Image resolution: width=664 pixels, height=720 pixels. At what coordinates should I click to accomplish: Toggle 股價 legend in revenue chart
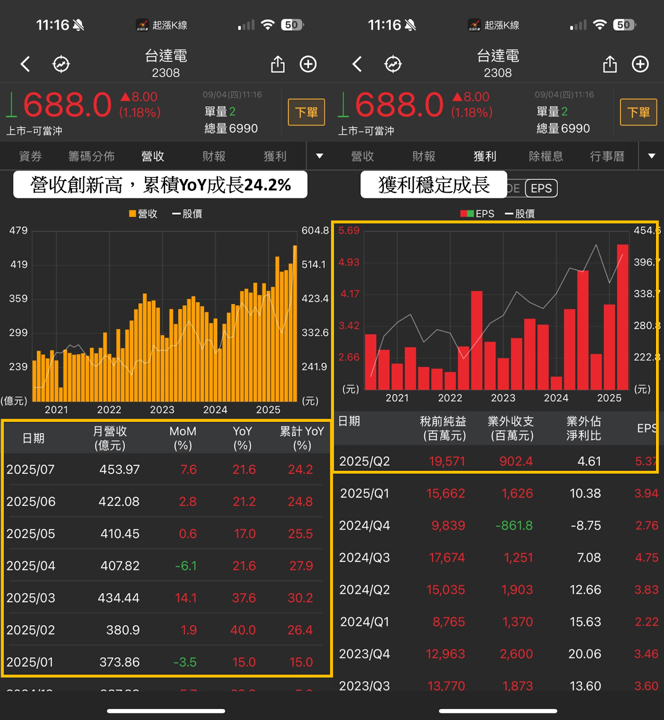click(x=187, y=214)
